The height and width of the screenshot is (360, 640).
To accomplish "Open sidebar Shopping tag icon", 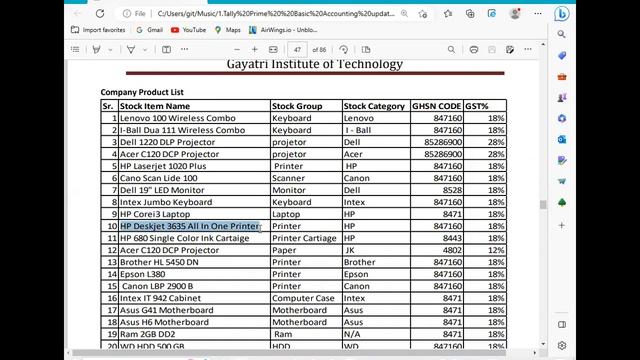I will (x=562, y=56).
